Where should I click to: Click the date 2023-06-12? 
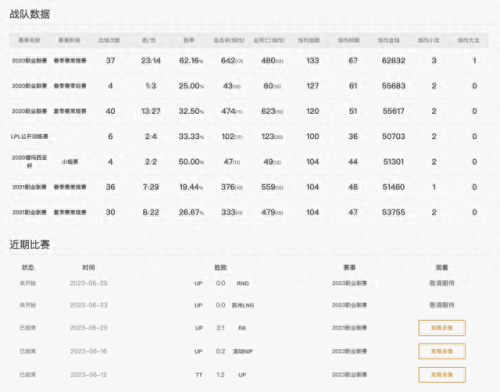click(88, 375)
